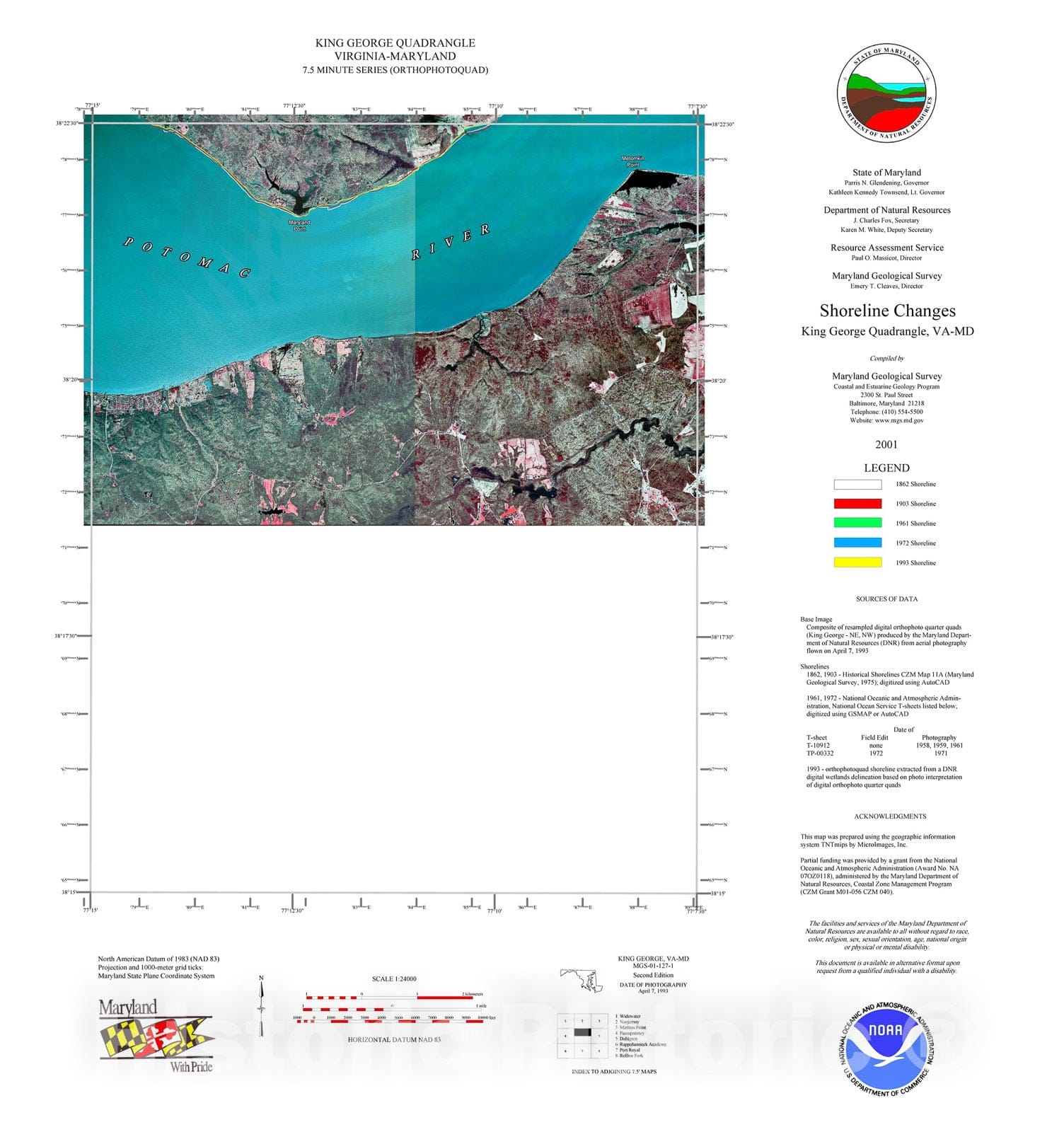Click the 38°17'30" latitude label on left edge

point(65,635)
